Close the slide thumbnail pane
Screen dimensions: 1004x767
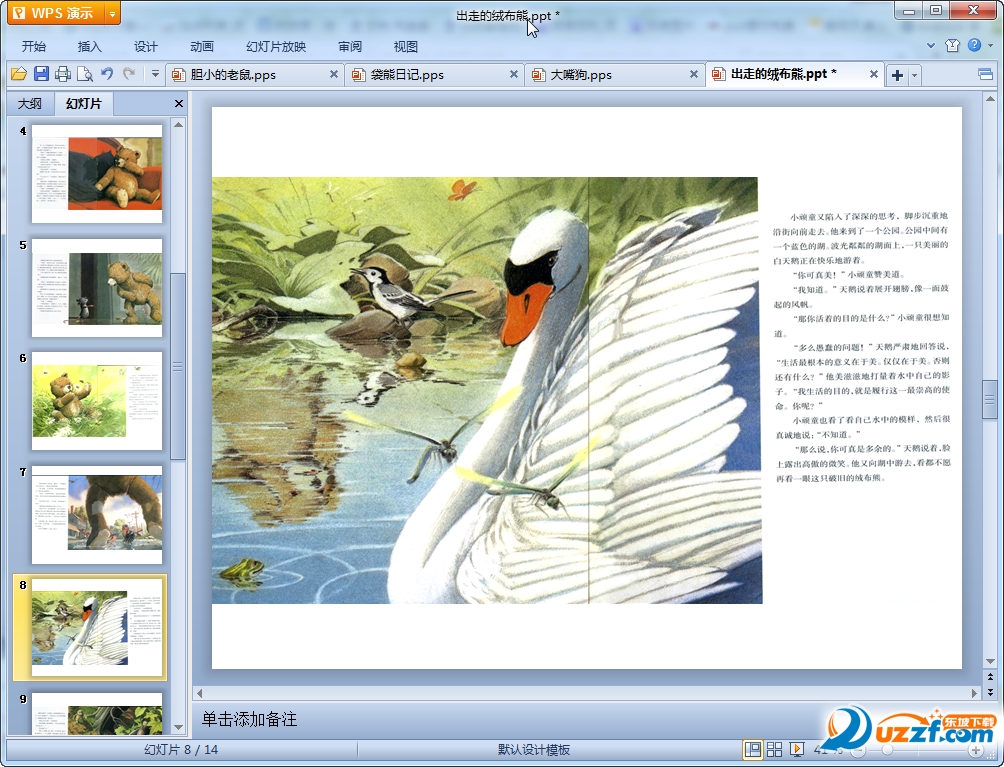point(179,103)
